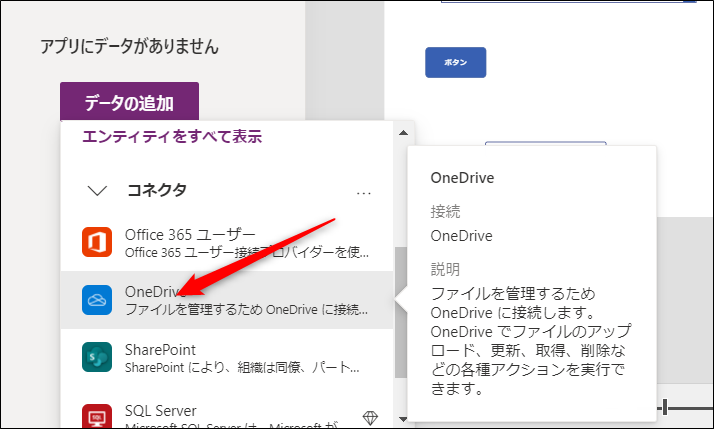This screenshot has height=429, width=714.
Task: Click the scrollbar down arrow
Action: [x=403, y=419]
